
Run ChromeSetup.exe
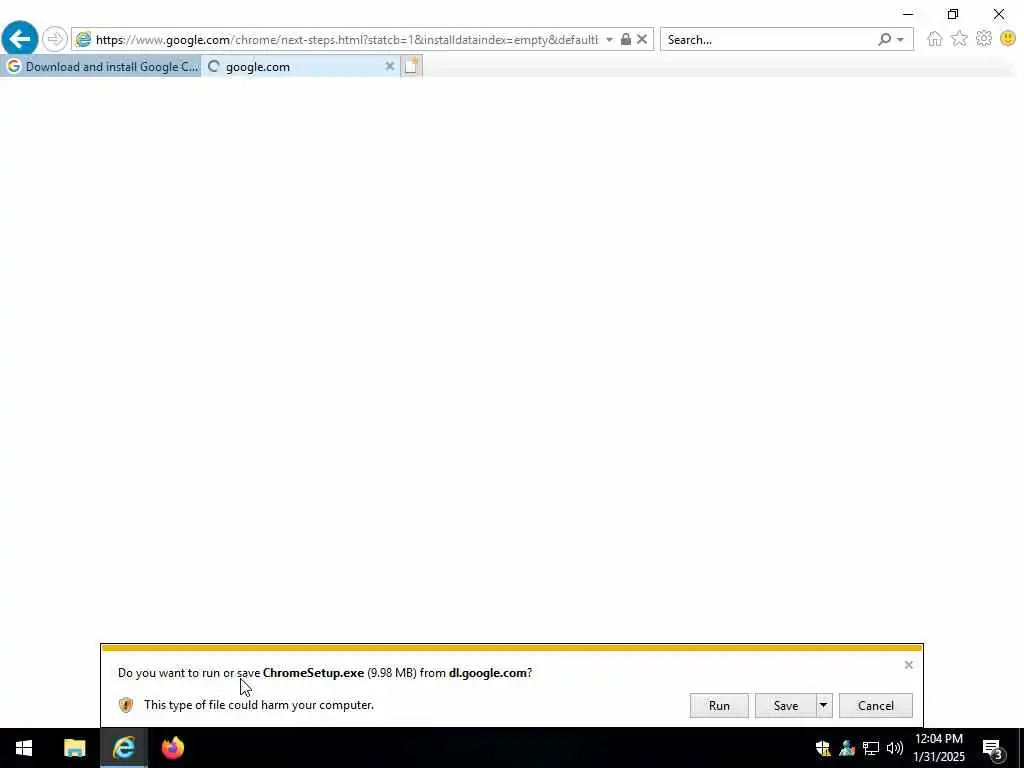(x=719, y=706)
